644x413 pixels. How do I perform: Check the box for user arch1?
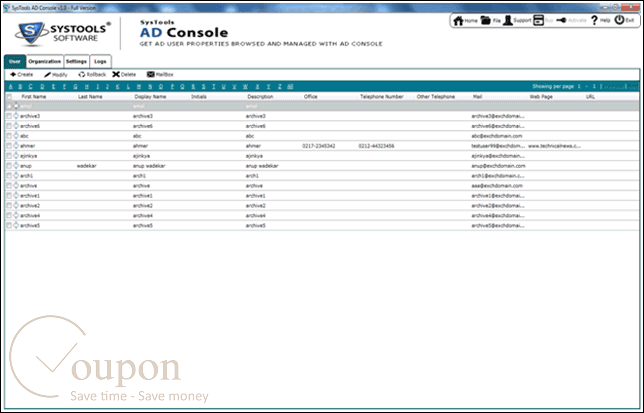tap(9, 176)
